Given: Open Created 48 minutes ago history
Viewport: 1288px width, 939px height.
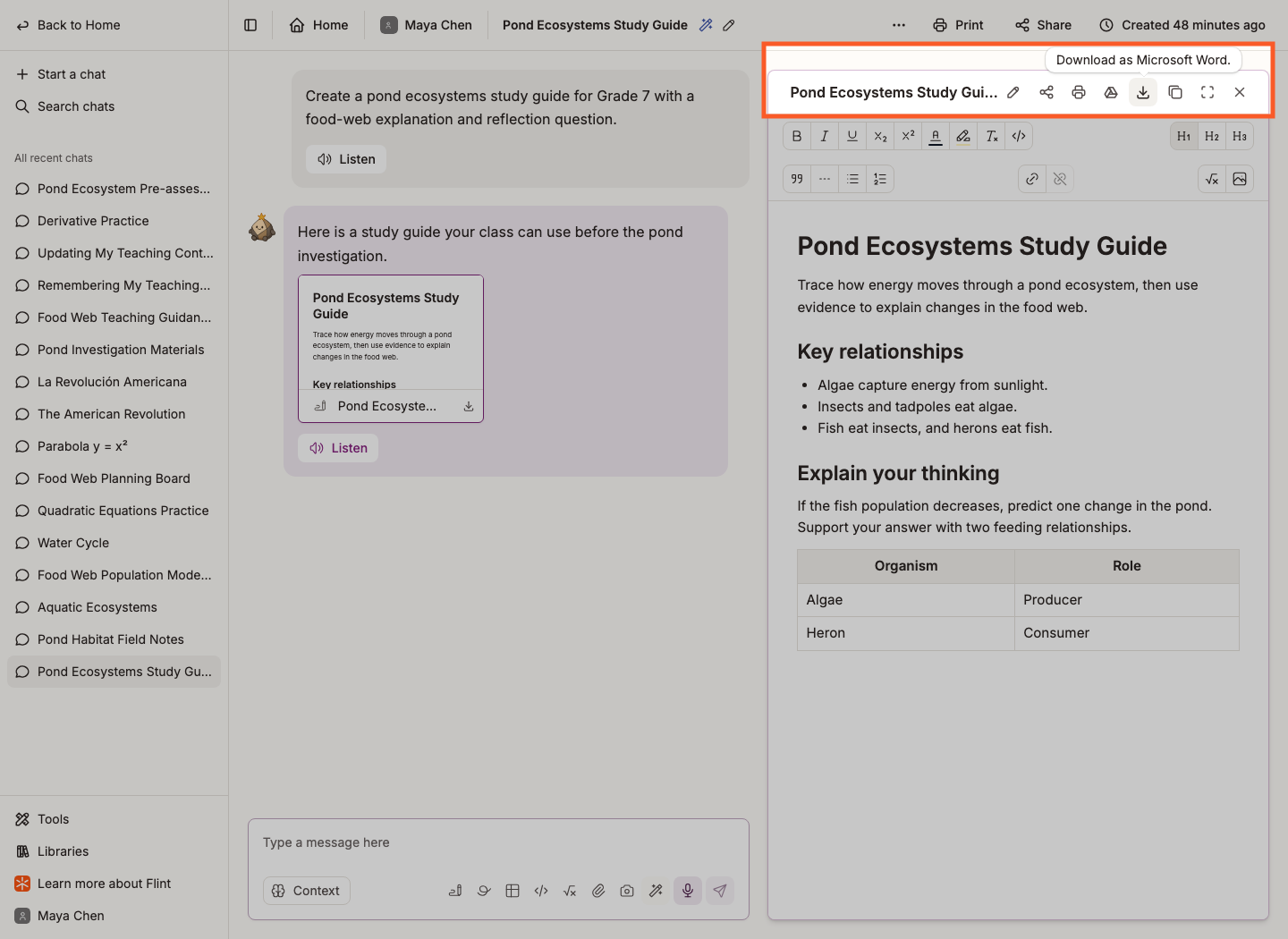Looking at the screenshot, I should click(x=1182, y=25).
